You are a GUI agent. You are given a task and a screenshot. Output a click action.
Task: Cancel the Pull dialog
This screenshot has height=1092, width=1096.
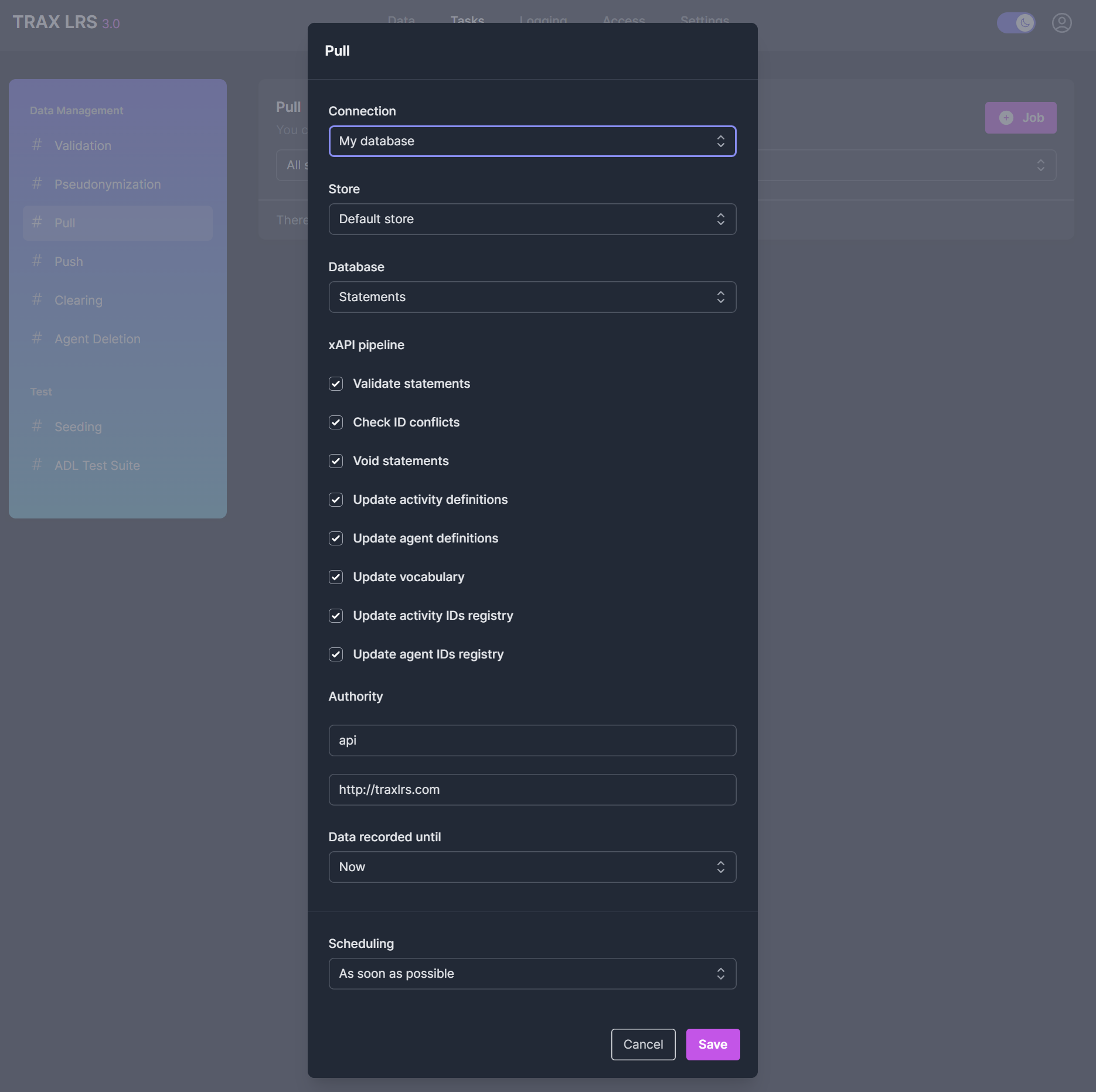click(x=643, y=1045)
